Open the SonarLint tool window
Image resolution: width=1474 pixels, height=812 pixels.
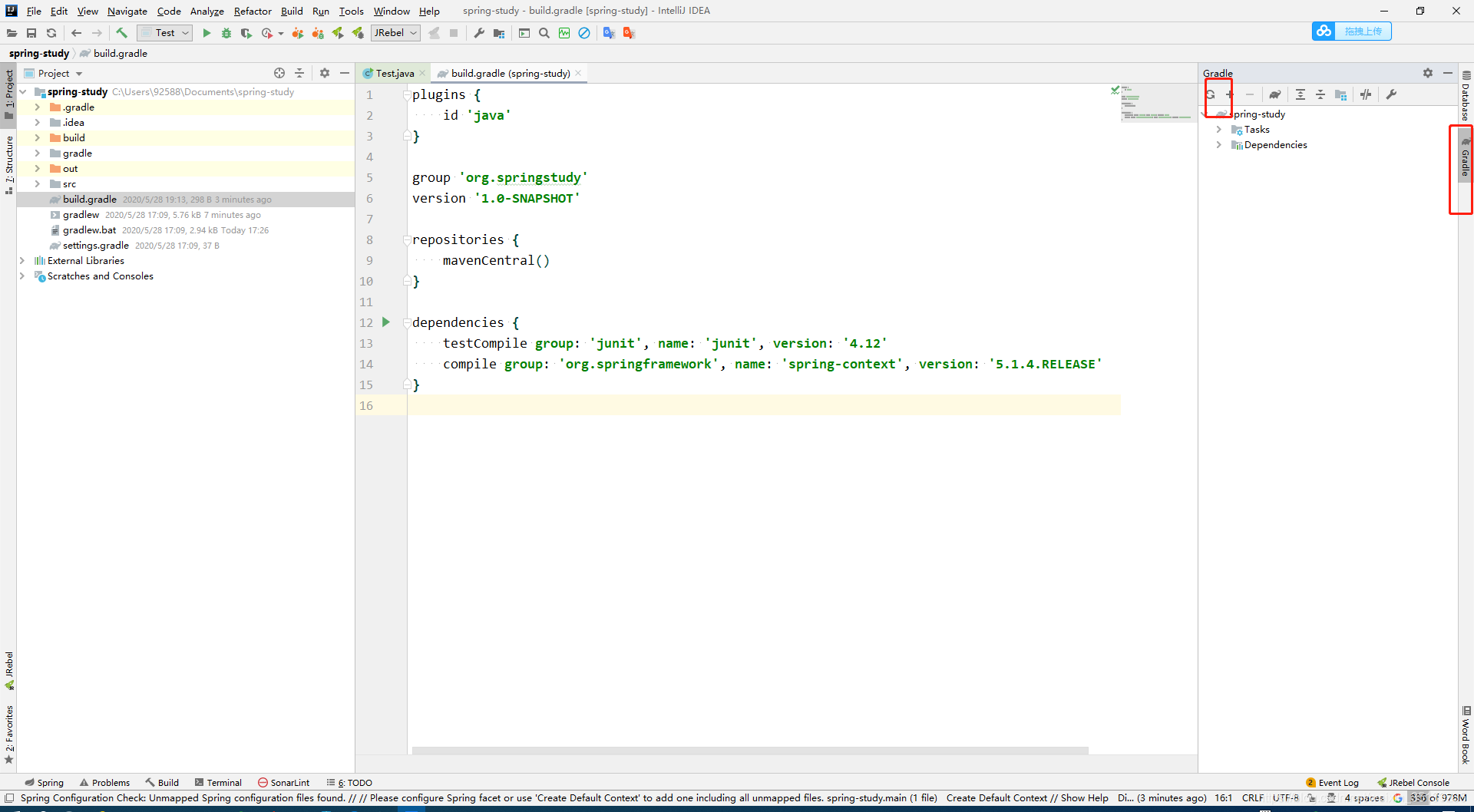(284, 782)
